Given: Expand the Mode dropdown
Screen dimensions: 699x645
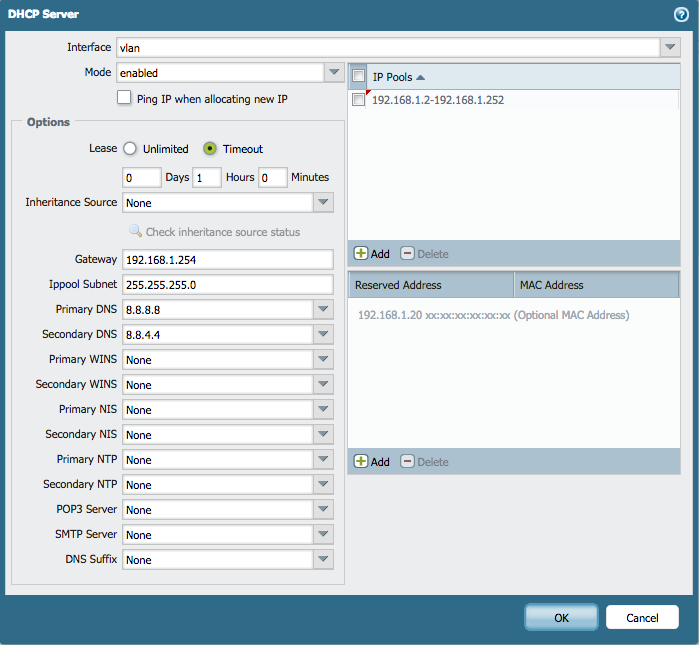Looking at the screenshot, I should [x=334, y=72].
